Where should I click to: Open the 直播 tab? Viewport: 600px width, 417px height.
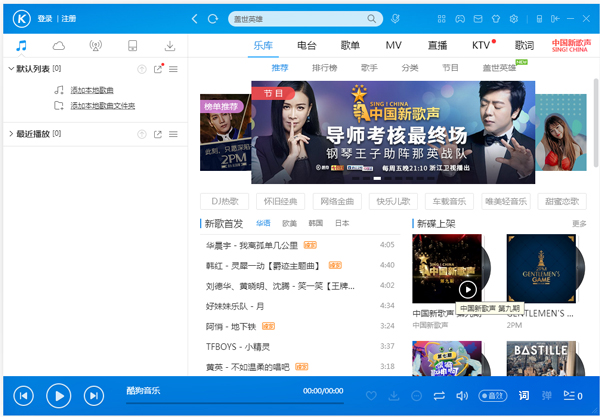pyautogui.click(x=437, y=46)
